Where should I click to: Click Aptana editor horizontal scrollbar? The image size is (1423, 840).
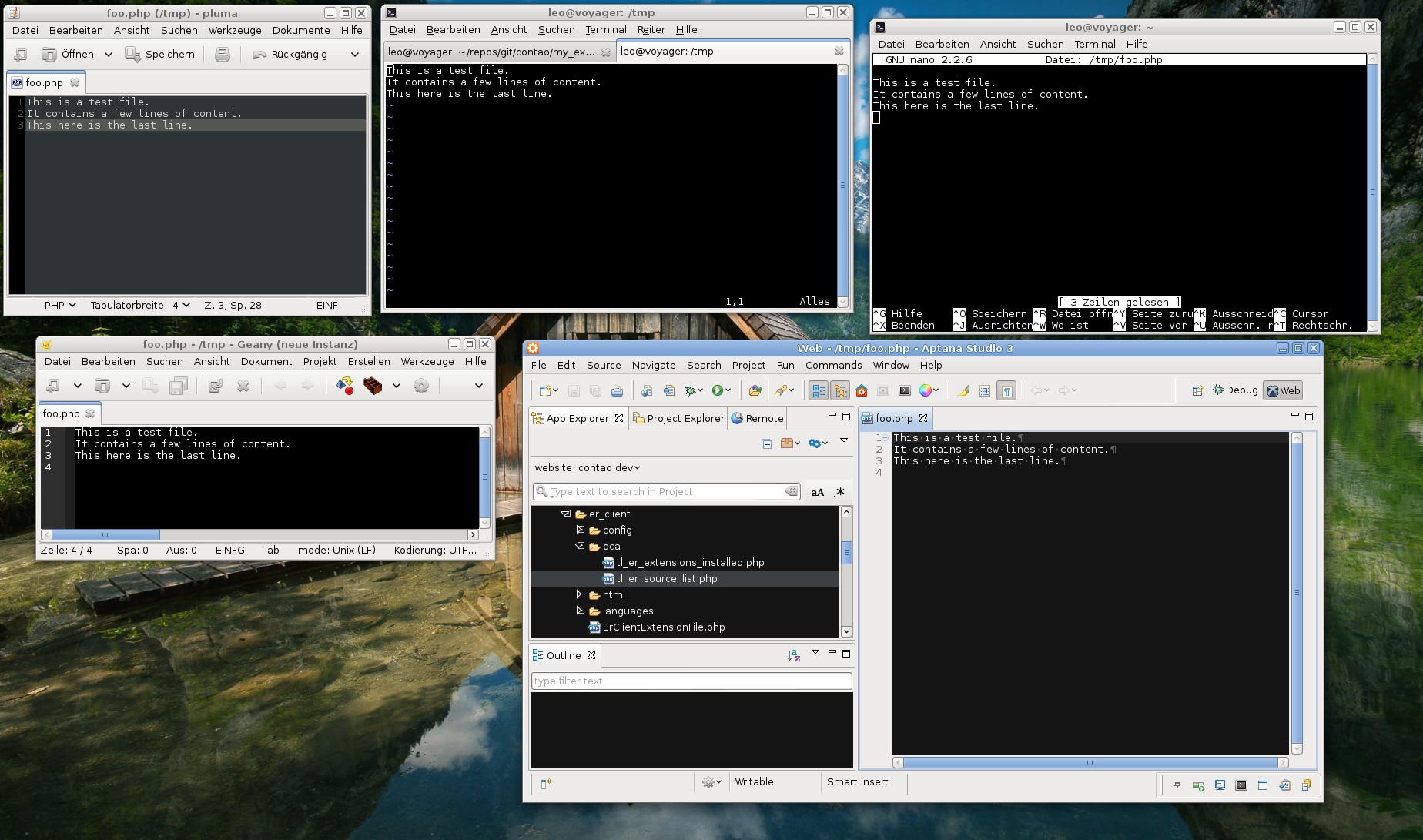tap(1090, 762)
